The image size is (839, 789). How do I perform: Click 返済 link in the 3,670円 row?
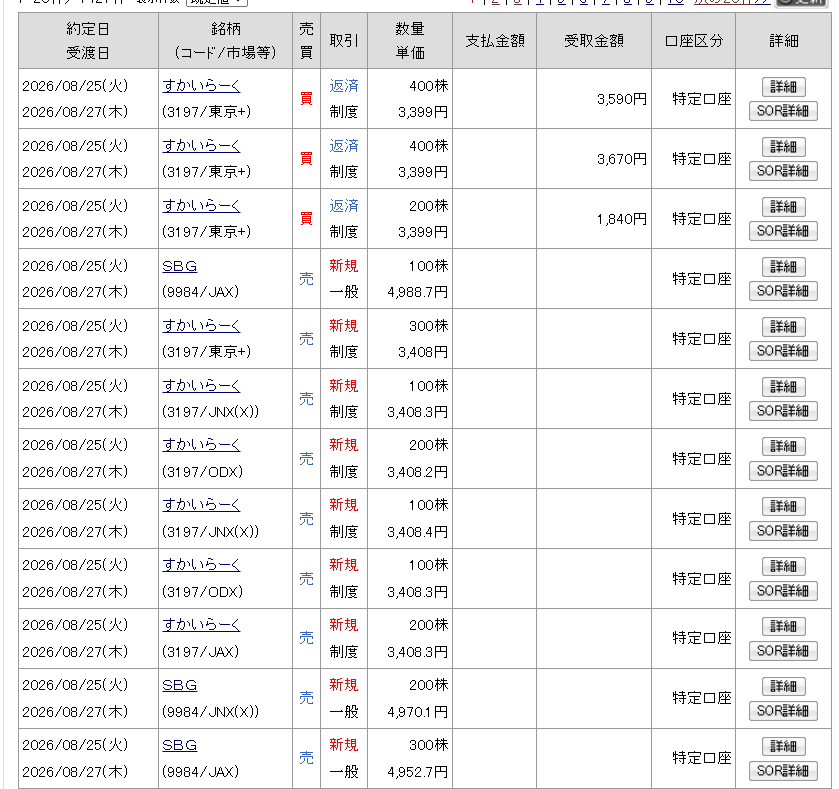pyautogui.click(x=344, y=145)
